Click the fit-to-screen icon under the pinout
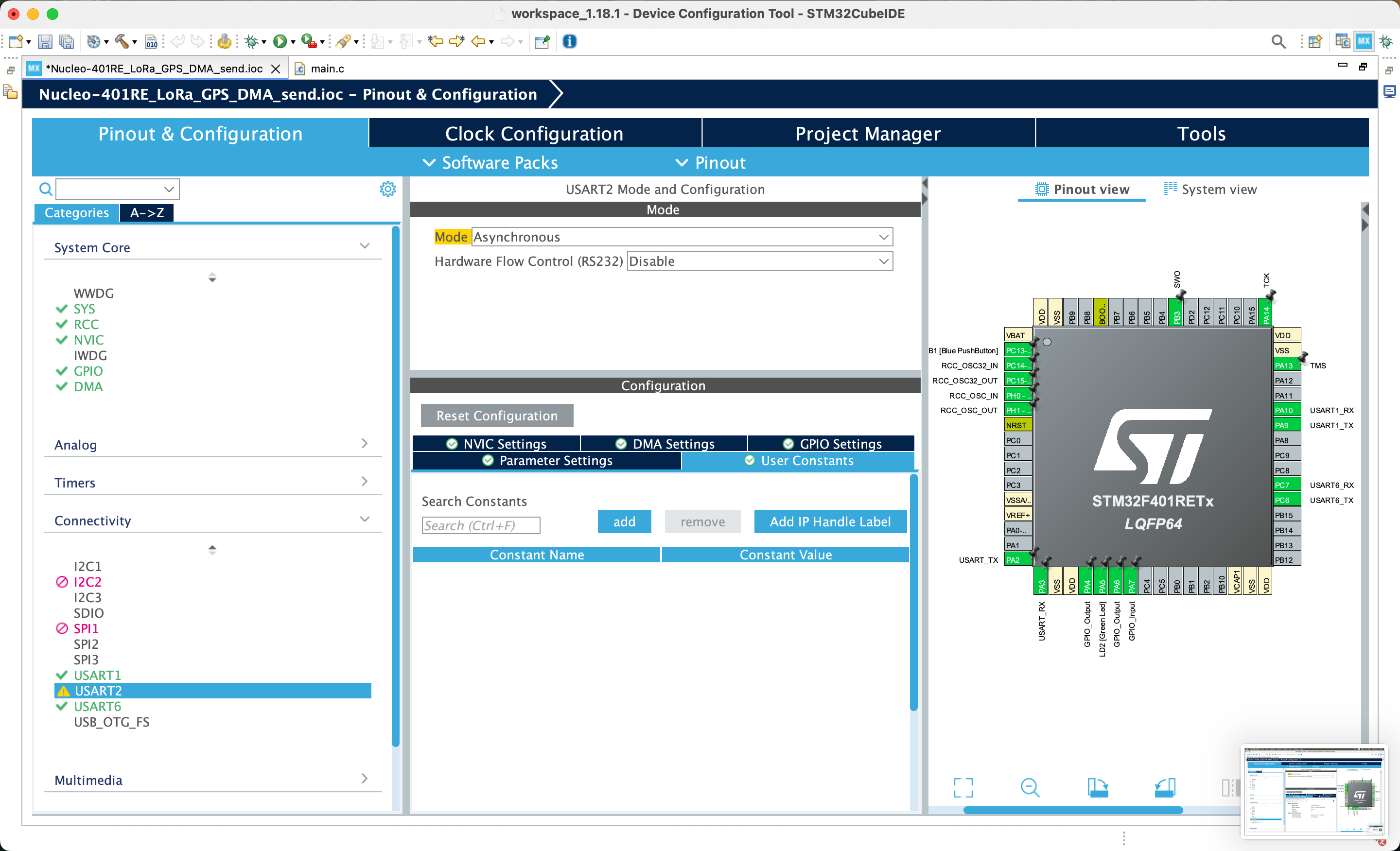The image size is (1400, 851). [x=963, y=787]
